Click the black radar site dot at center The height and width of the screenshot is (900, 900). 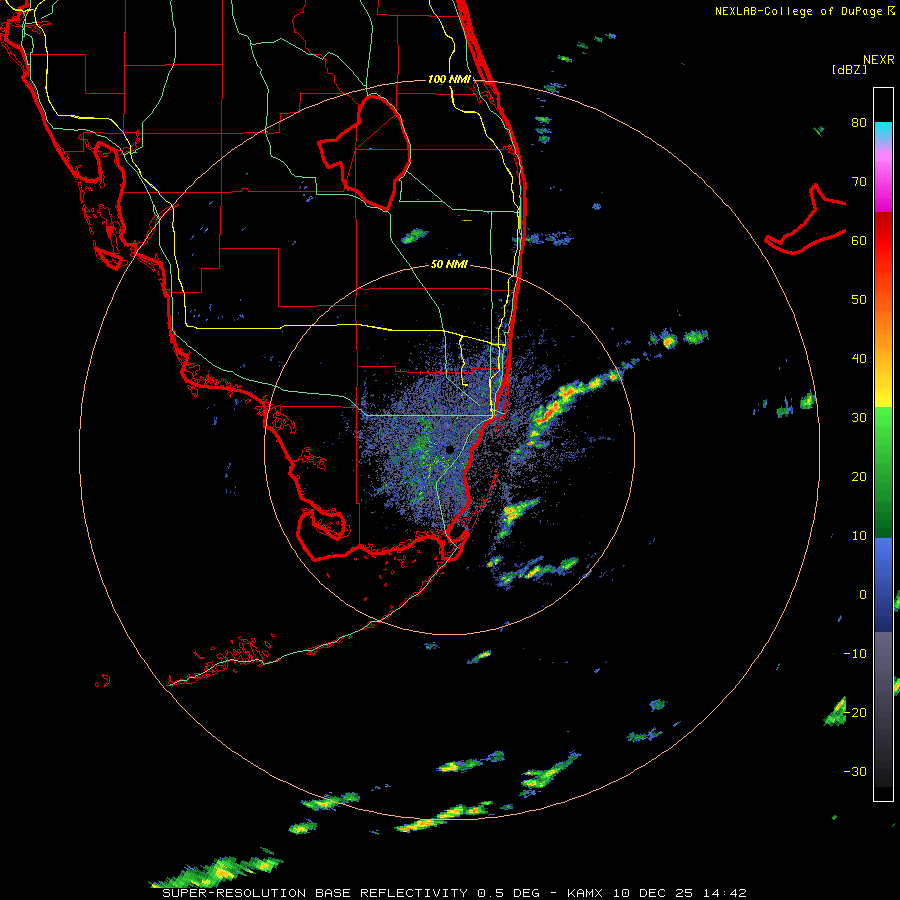[450, 449]
